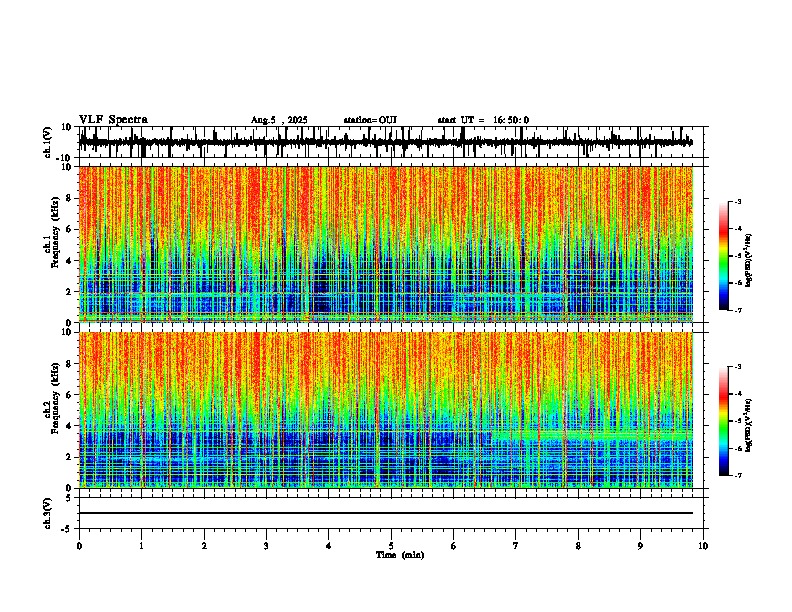
Task: Click the "2" kHz tick on ch.1 spectrogram
Action: tap(69, 291)
